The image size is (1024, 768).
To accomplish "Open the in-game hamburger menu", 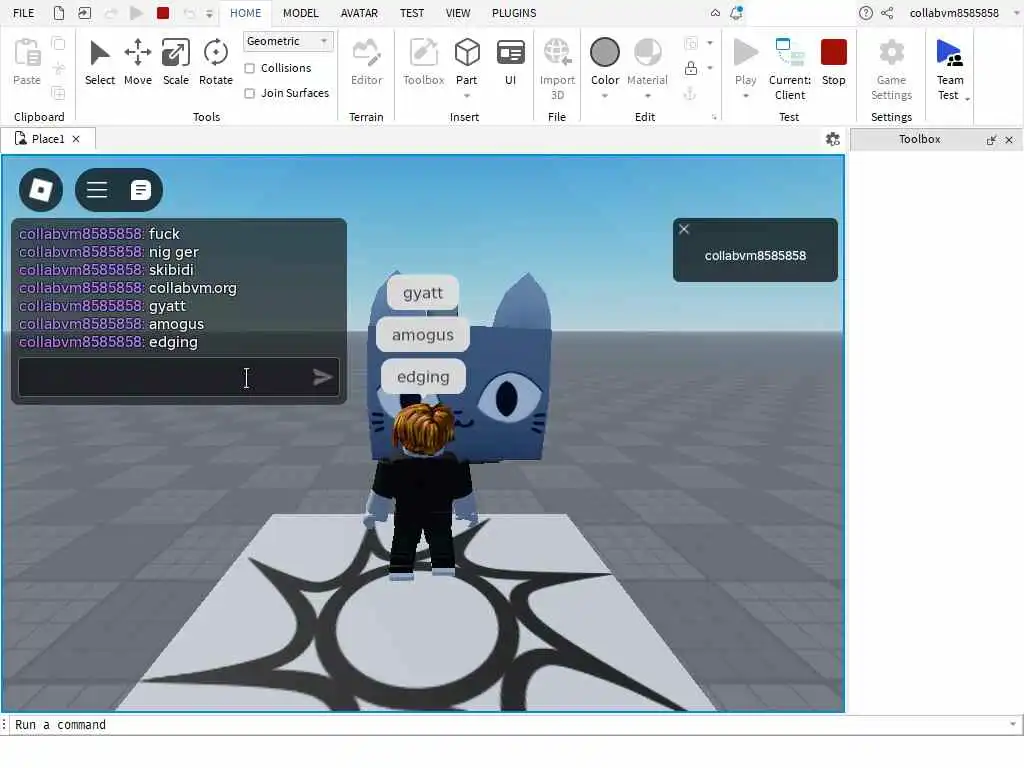I will coord(97,190).
